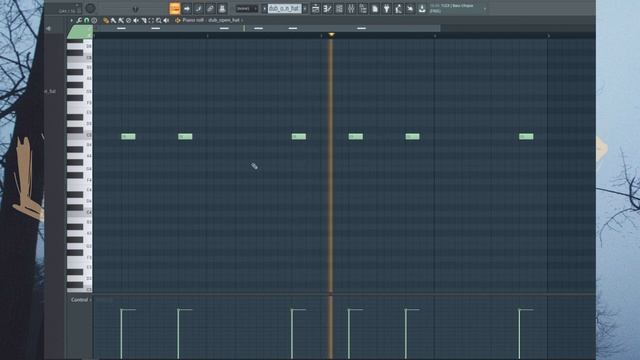
Task: Open the piano roll options menu arrow
Action: click(x=71, y=20)
